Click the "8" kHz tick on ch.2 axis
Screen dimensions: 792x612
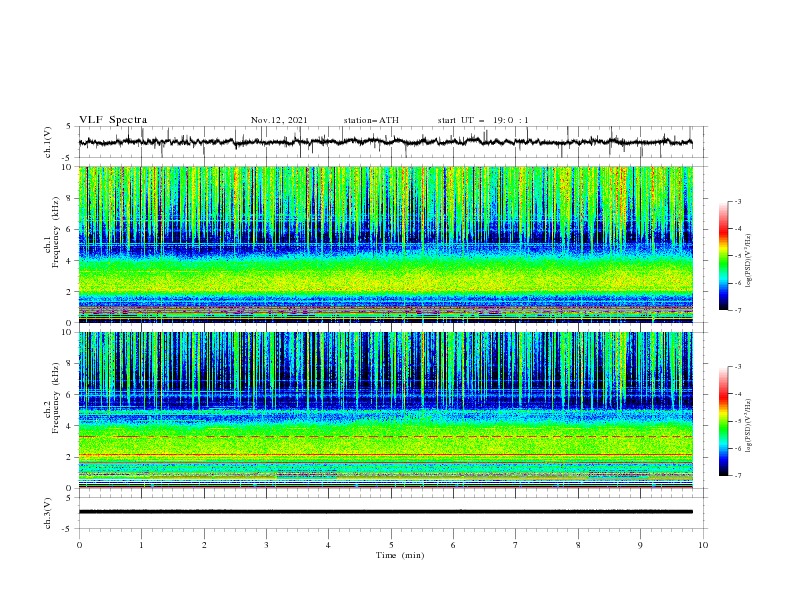click(69, 364)
